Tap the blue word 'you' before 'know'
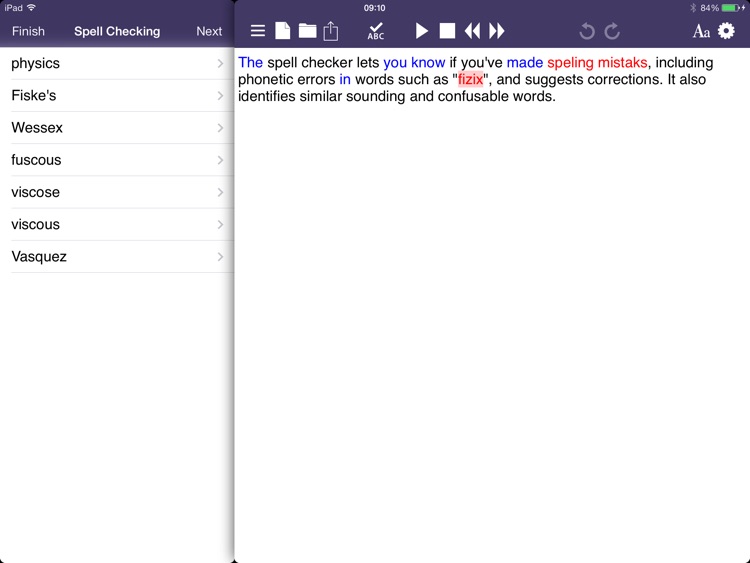 [395, 63]
